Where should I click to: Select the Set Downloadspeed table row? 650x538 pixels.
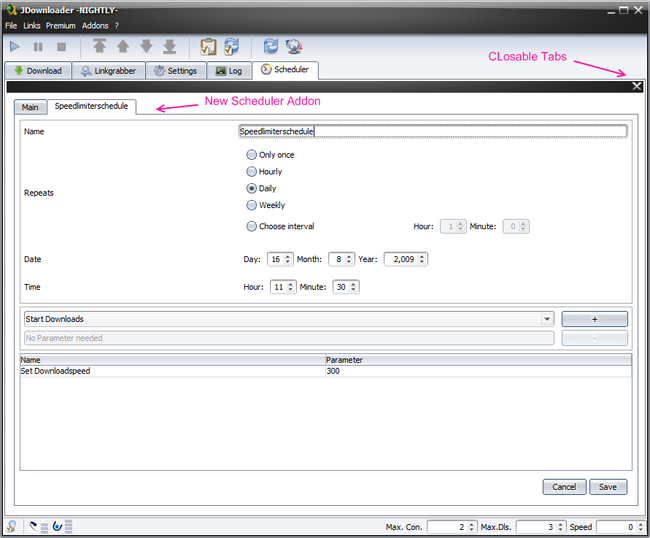pos(326,371)
